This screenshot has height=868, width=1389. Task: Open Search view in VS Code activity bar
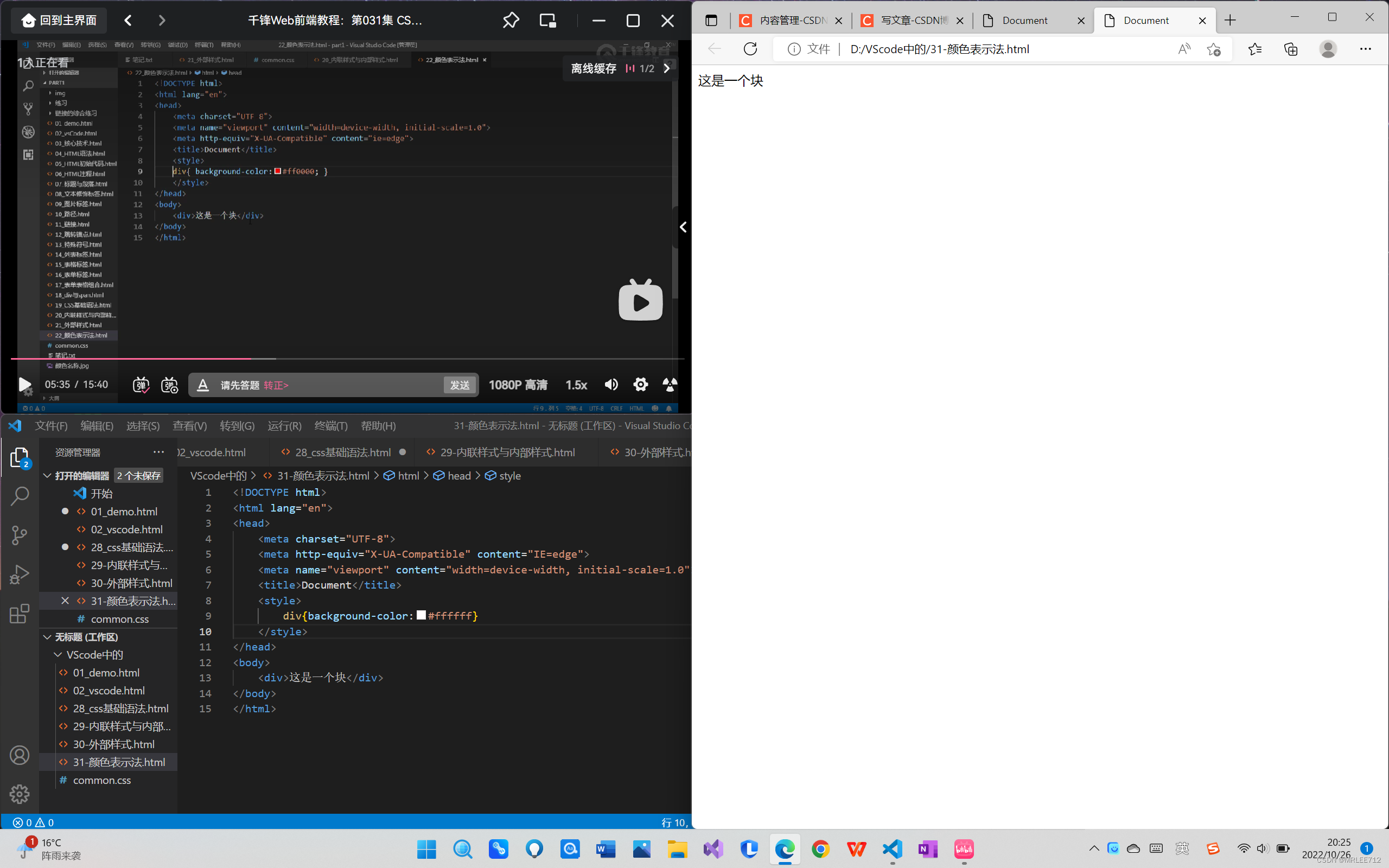(x=20, y=496)
